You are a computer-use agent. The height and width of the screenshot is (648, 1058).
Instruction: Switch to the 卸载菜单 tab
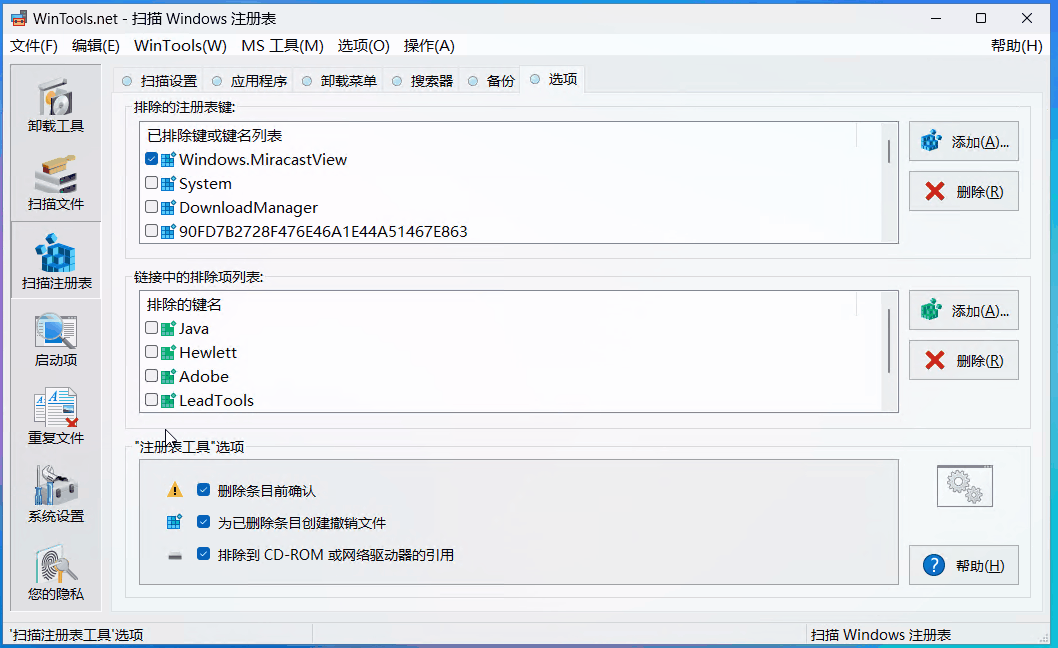tap(339, 81)
